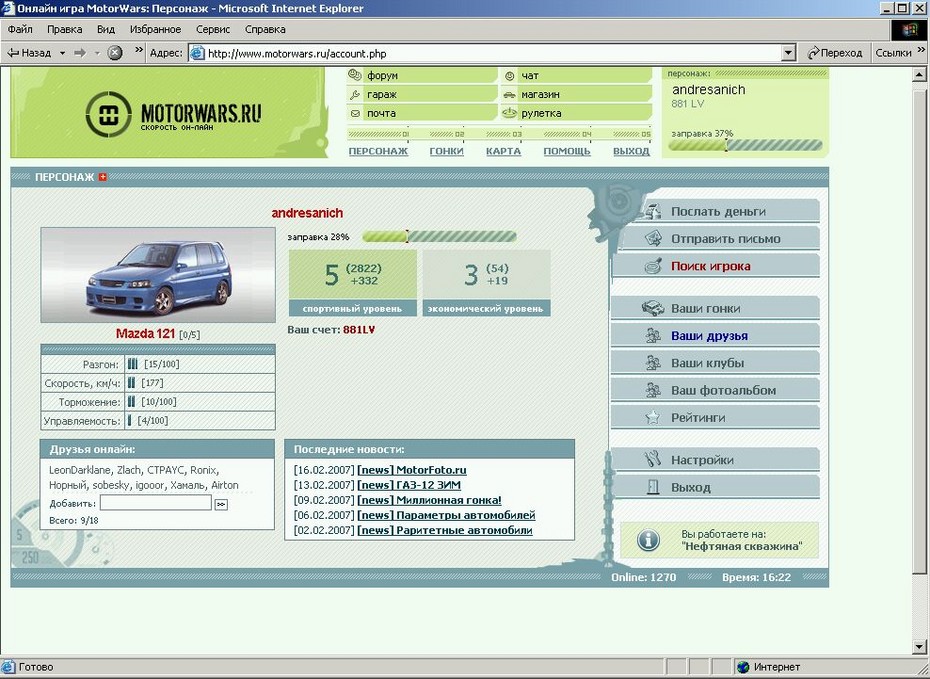Open the ГАЗ-12 ЗИМ news link
The height and width of the screenshot is (679, 930).
pos(409,485)
